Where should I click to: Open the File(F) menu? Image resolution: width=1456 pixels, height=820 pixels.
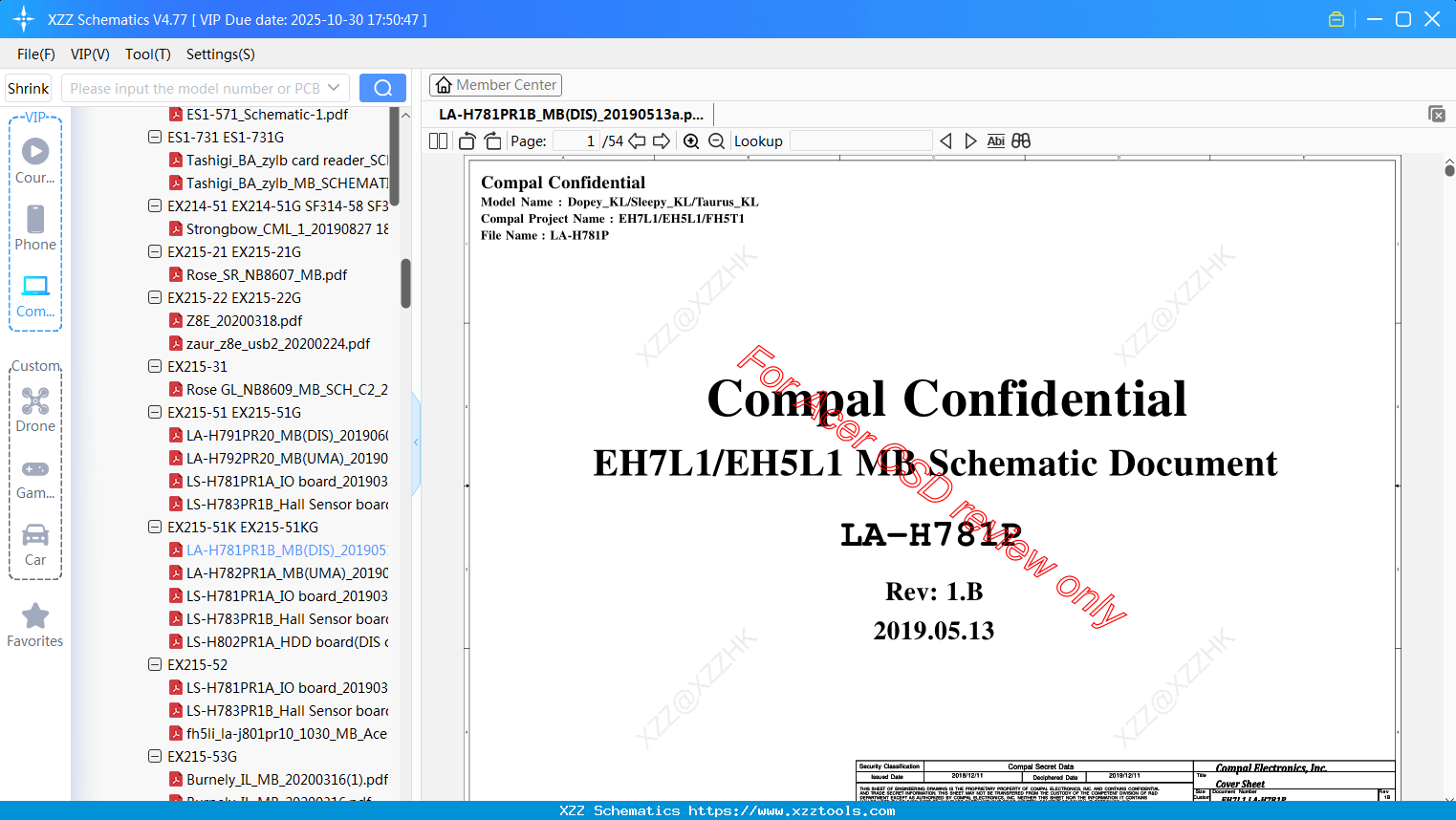36,54
